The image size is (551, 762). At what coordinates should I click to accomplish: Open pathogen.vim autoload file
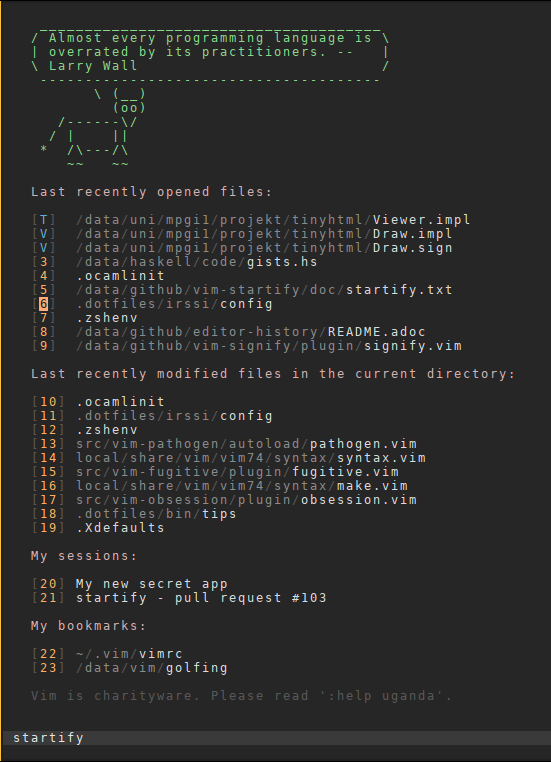coord(224,444)
